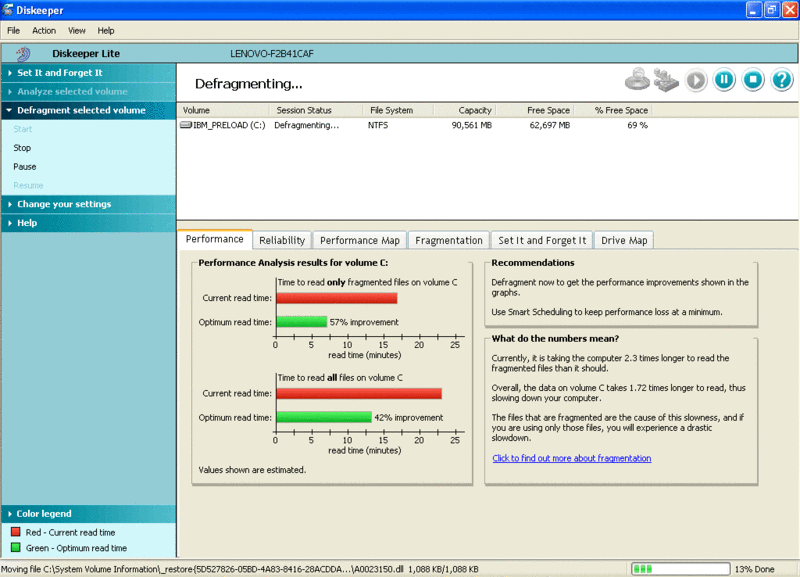The width and height of the screenshot is (800, 577).
Task: Click the 69 % free space value
Action: click(637, 125)
